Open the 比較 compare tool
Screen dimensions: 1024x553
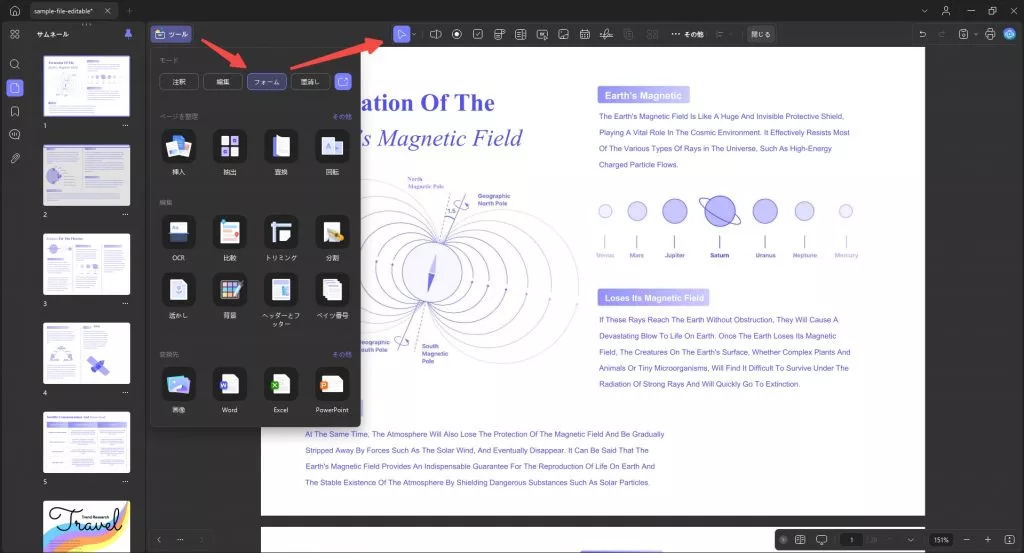point(230,232)
